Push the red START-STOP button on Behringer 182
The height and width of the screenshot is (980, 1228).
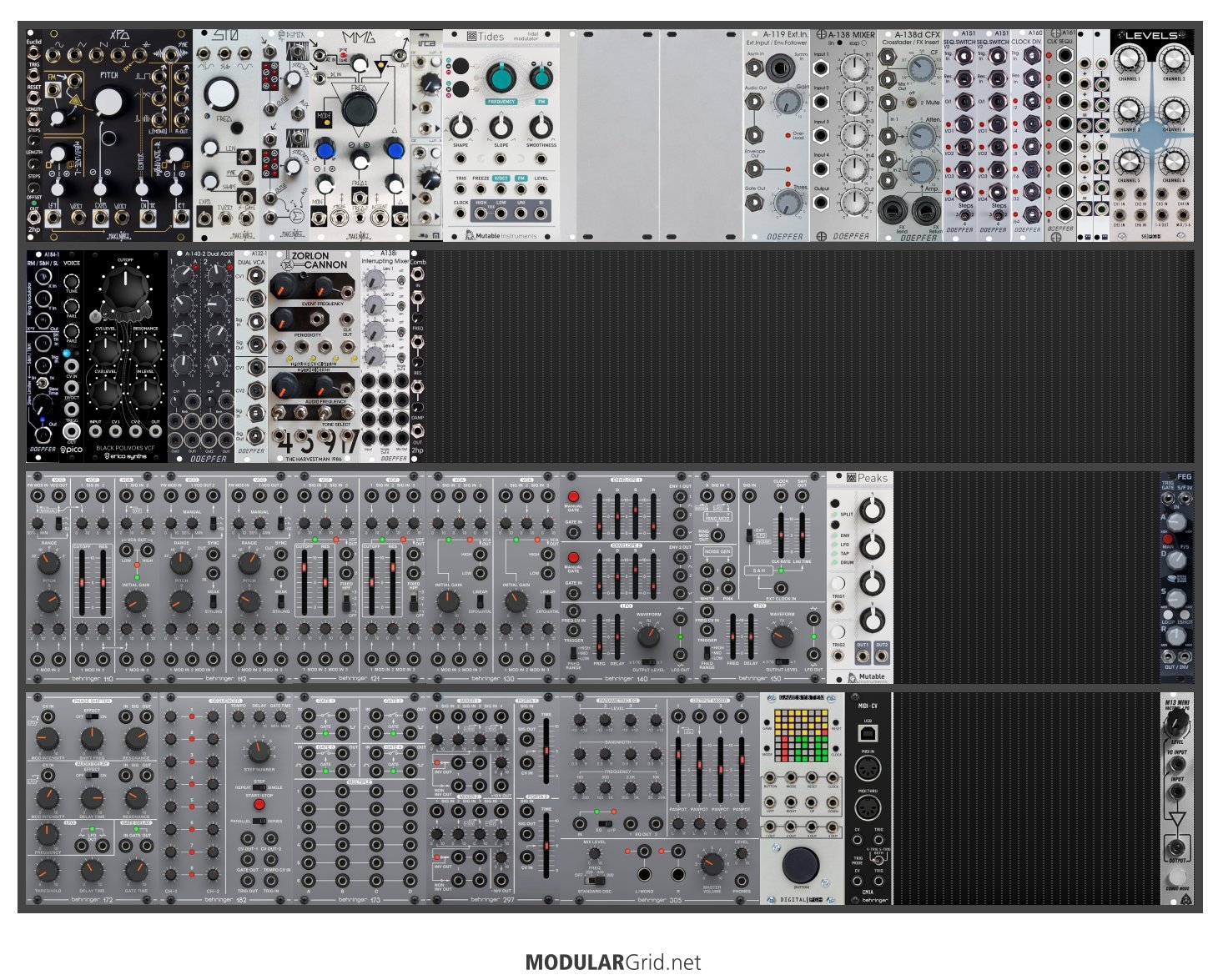coord(259,805)
